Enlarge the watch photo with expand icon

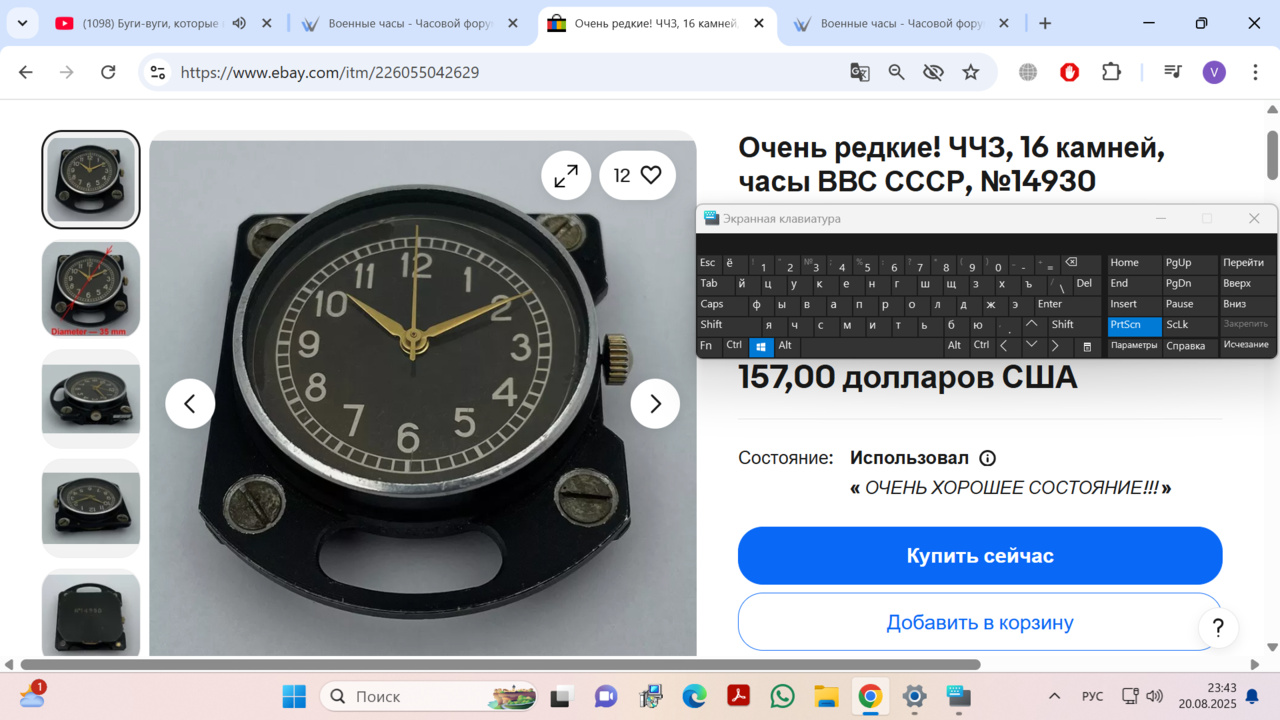pyautogui.click(x=566, y=176)
